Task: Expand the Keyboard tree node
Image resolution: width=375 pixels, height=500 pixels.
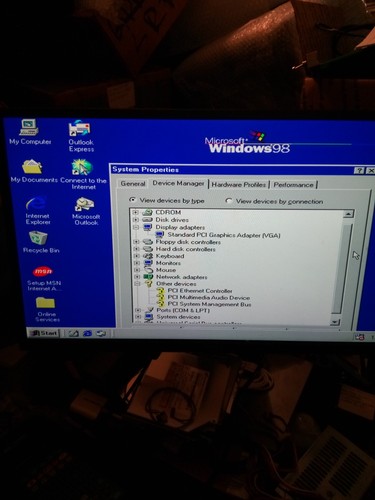Action: (x=136, y=256)
